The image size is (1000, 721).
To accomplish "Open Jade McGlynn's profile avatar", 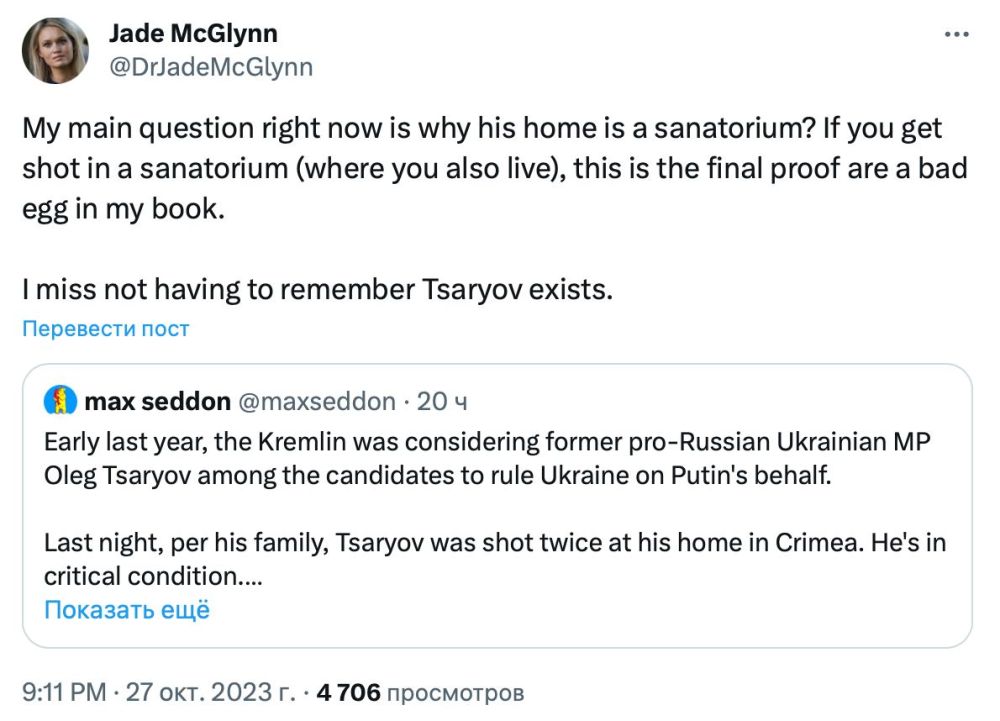I will 55,48.
